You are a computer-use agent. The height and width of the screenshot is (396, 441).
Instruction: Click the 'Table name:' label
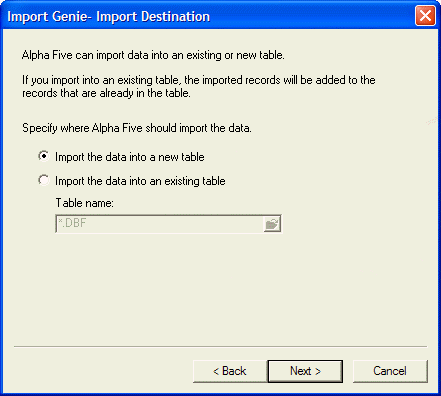point(85,203)
